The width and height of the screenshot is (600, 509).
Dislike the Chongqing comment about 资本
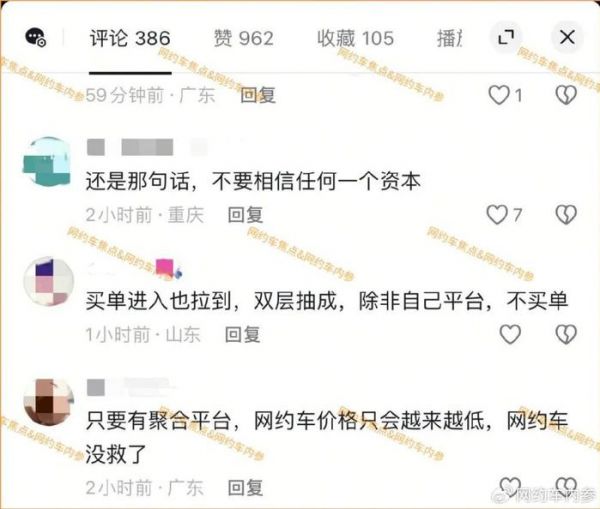pos(566,214)
